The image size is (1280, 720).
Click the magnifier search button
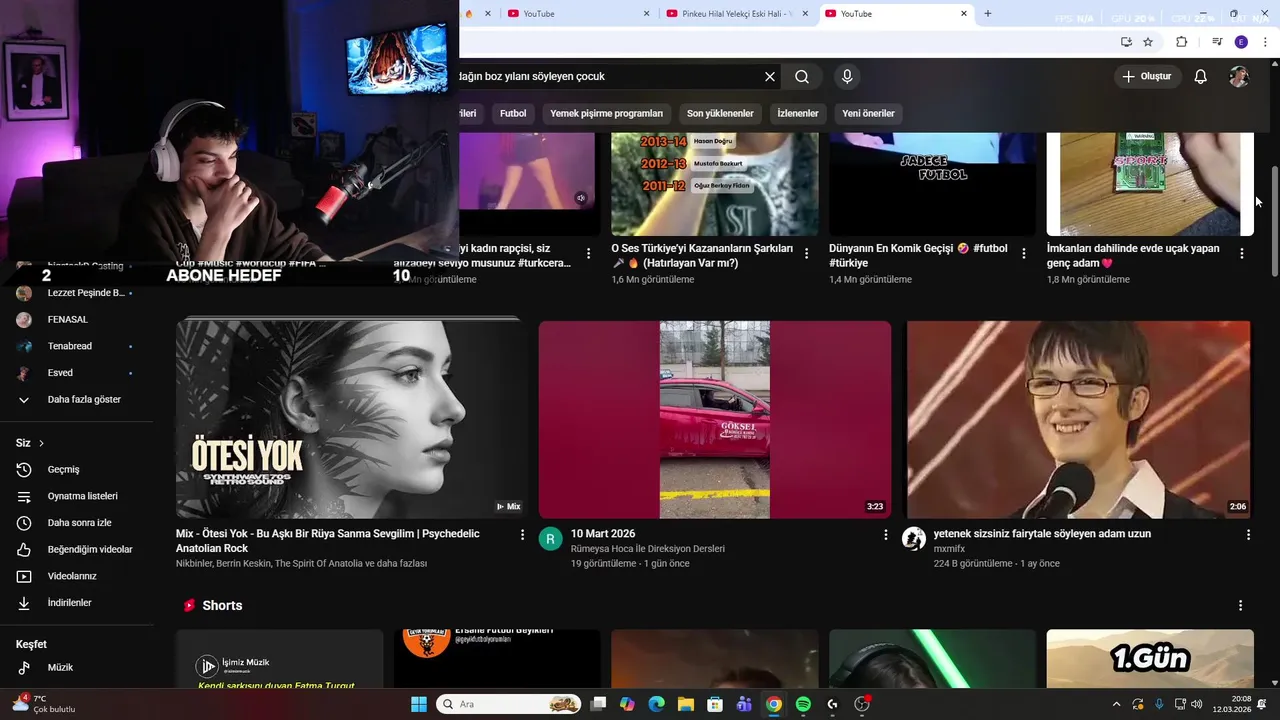tap(802, 76)
